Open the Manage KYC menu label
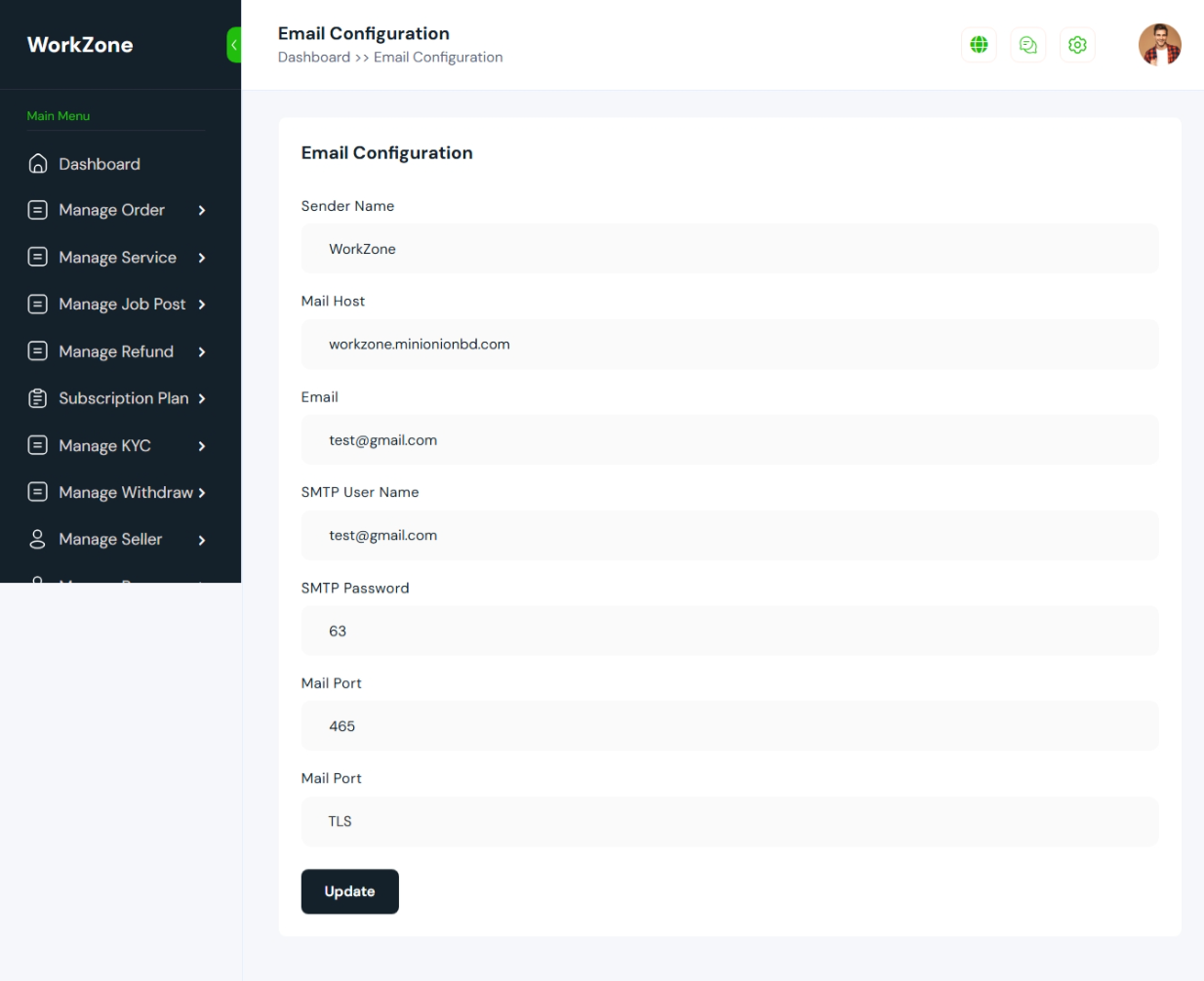 104,446
